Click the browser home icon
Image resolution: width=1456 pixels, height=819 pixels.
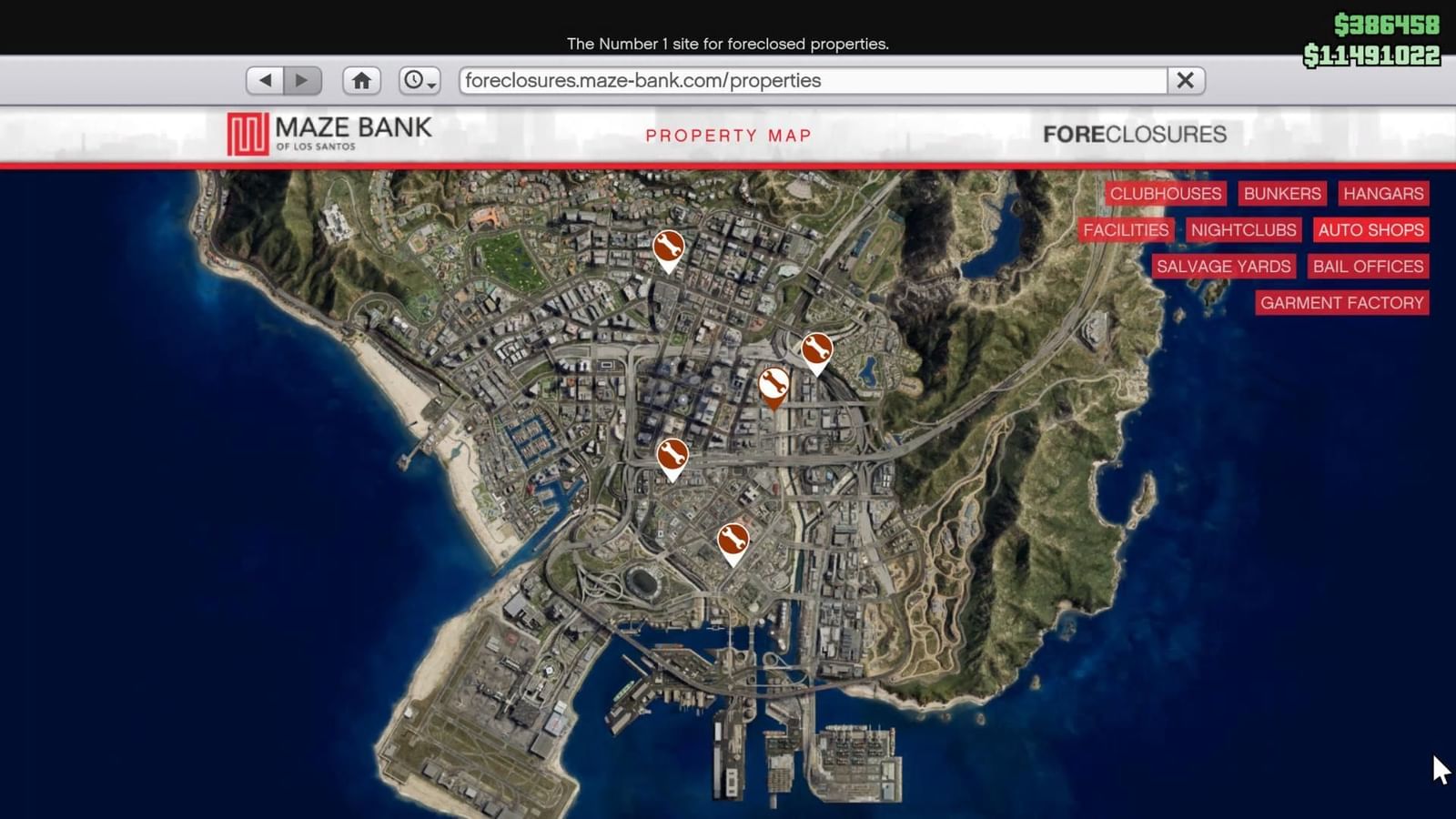(x=362, y=80)
